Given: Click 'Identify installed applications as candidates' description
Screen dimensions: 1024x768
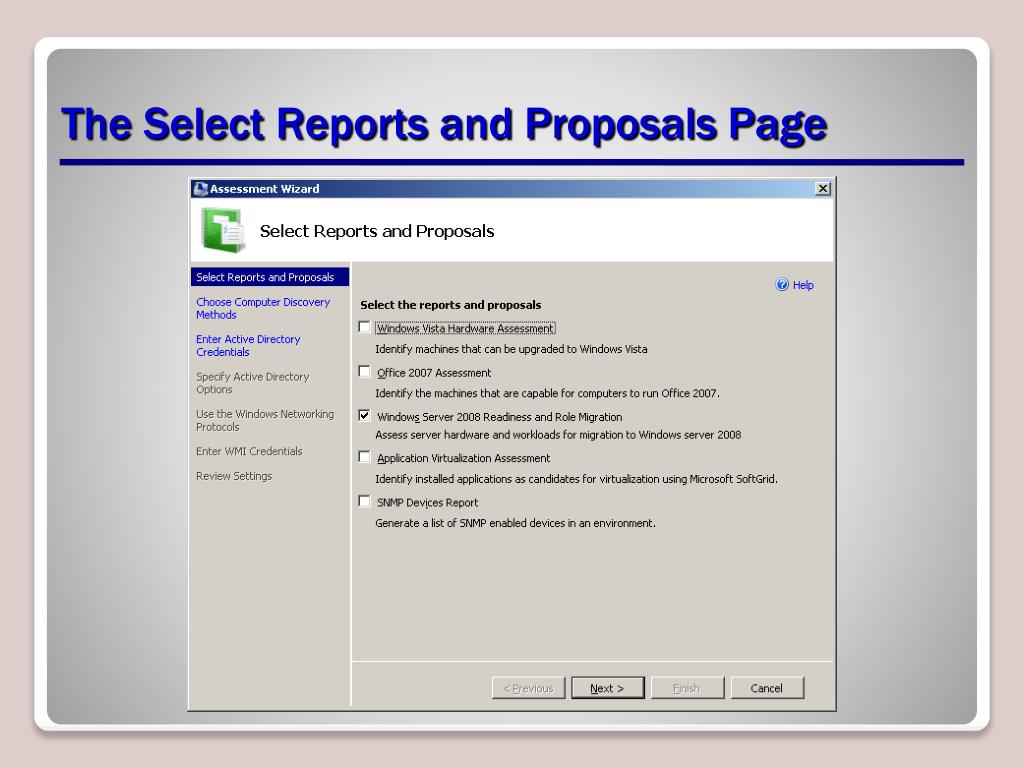Looking at the screenshot, I should click(x=576, y=479).
